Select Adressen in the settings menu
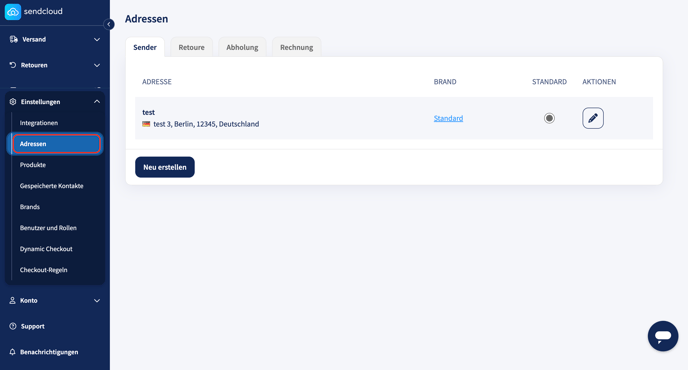The height and width of the screenshot is (370, 688). [57, 144]
